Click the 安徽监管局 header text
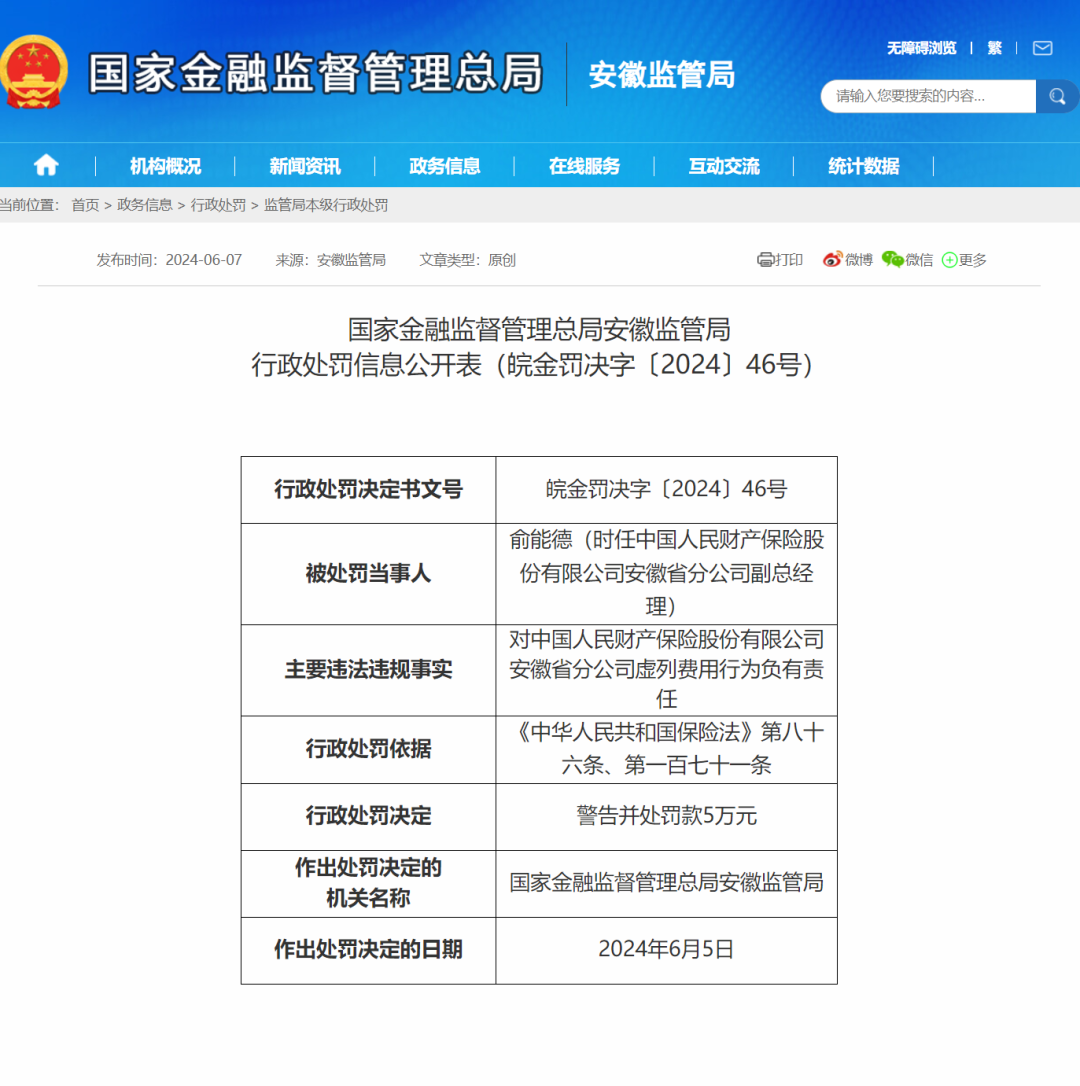Screen dimensions: 1080x1086 click(x=662, y=75)
